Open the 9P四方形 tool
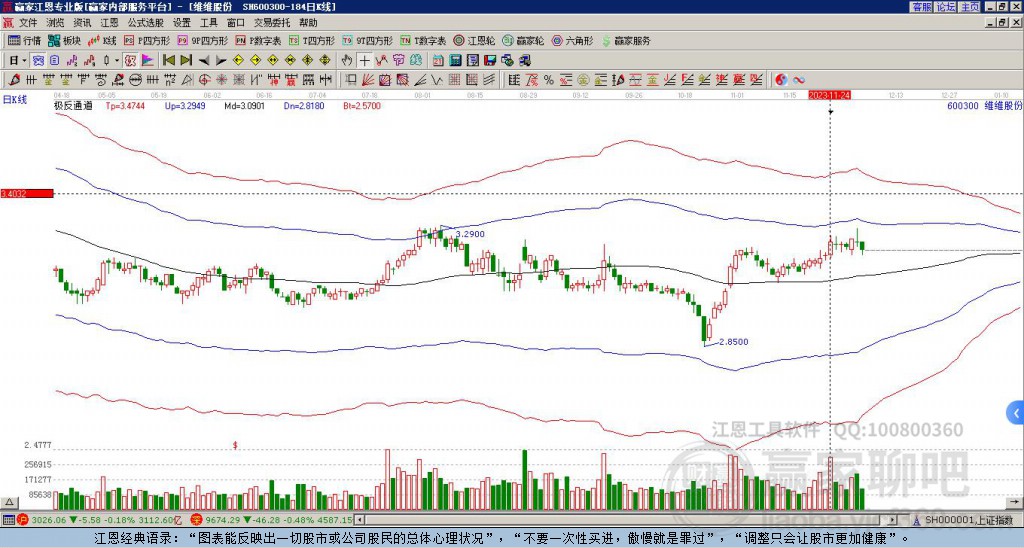The height and width of the screenshot is (548, 1024). coord(202,40)
